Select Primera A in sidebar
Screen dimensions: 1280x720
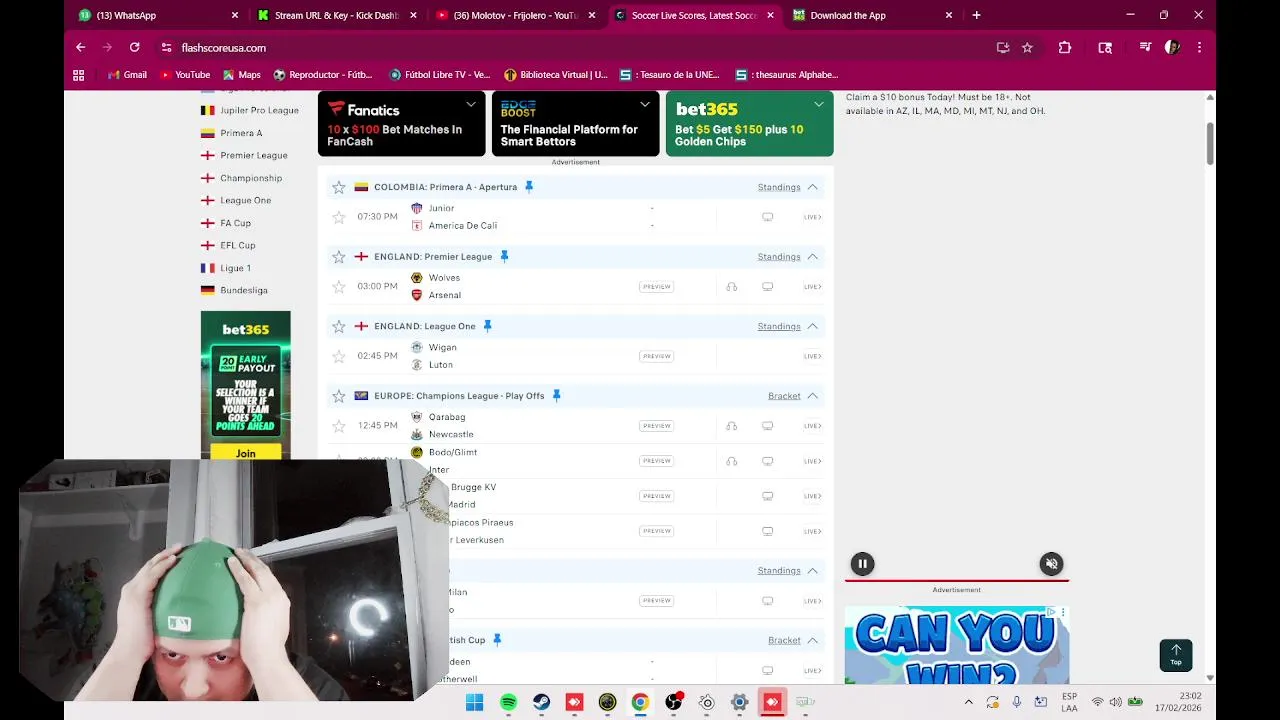point(231,133)
